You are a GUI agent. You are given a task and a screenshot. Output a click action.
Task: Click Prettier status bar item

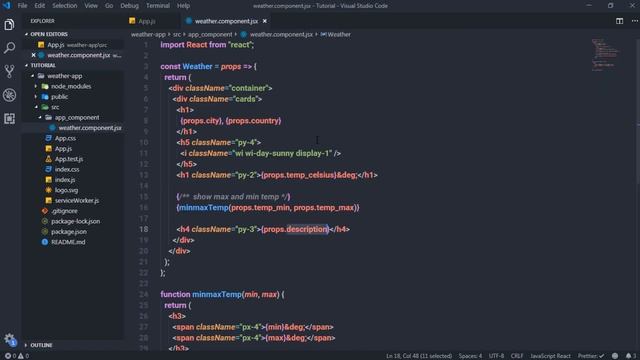click(591, 356)
